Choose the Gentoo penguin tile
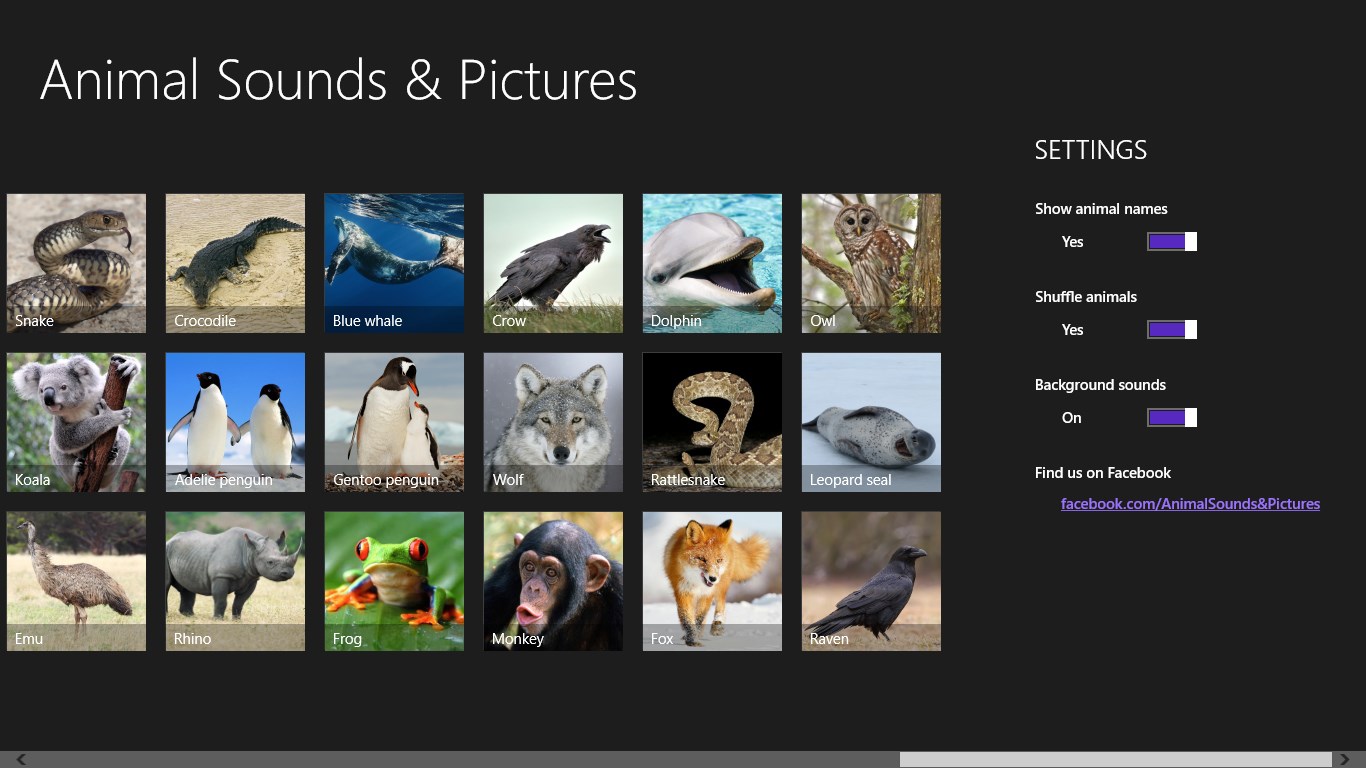This screenshot has height=768, width=1366. click(394, 422)
